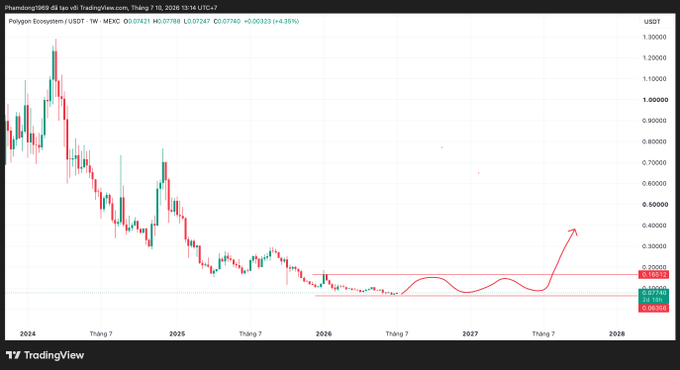
Task: Click the 1.10000 price axis label
Action: (654, 79)
